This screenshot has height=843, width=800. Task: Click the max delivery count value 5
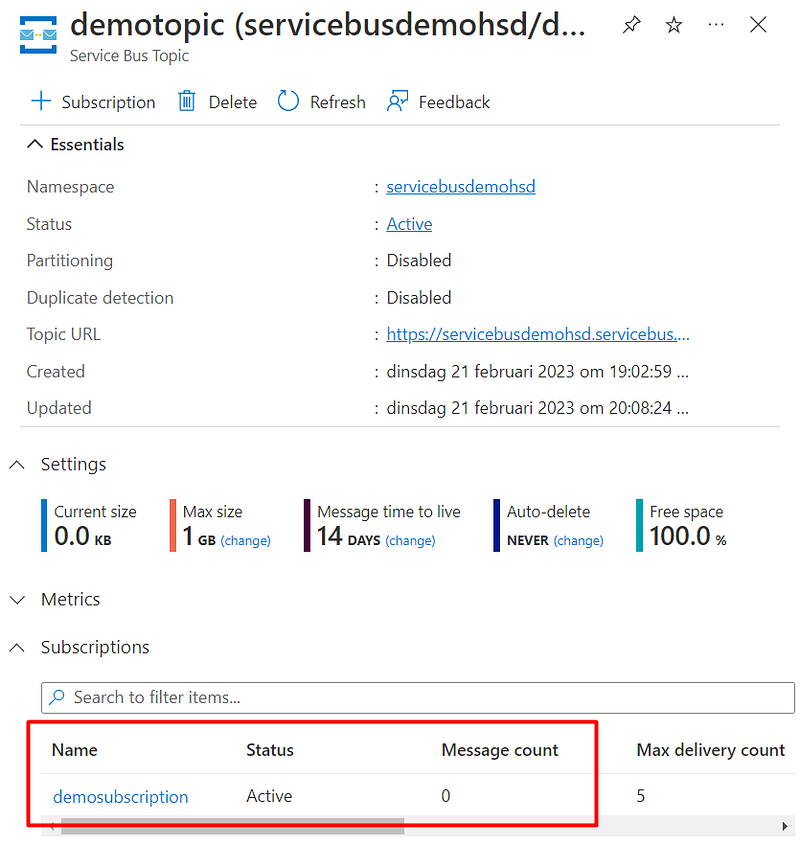pyautogui.click(x=641, y=796)
